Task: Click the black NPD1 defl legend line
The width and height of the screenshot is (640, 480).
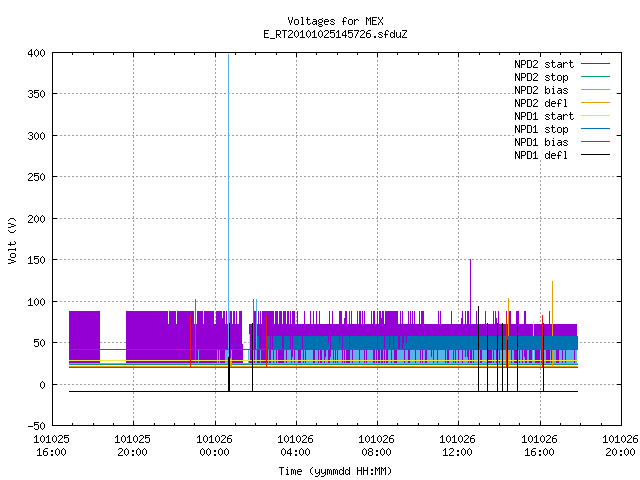Action: pos(596,155)
